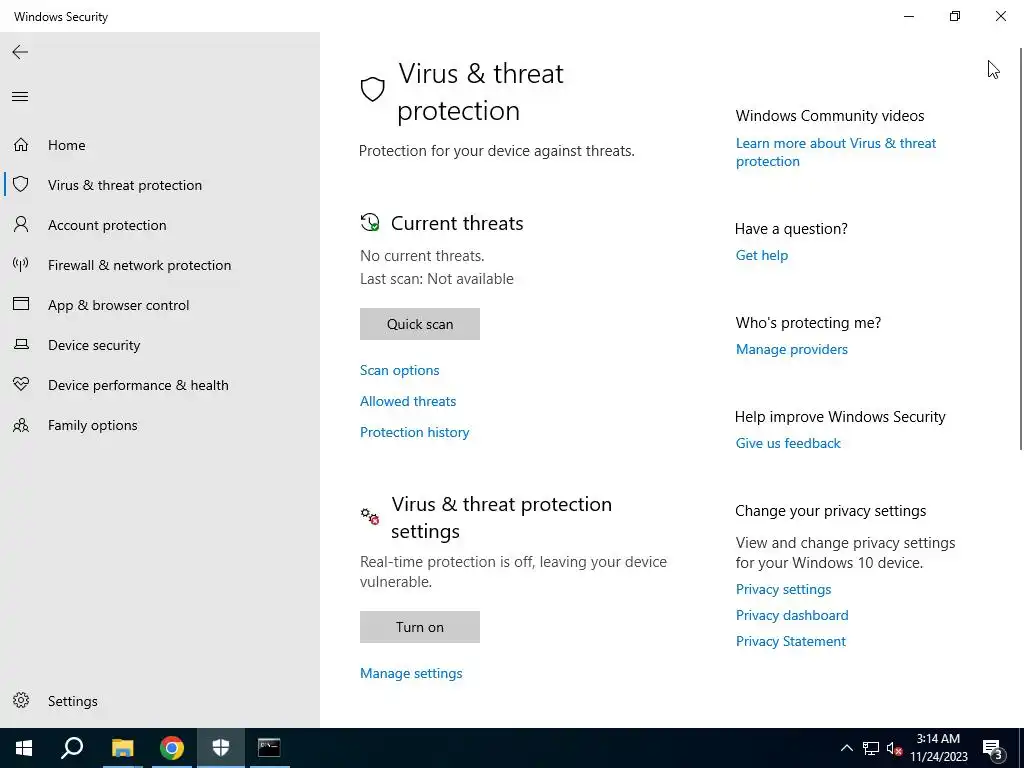The image size is (1024, 768).
Task: Go back using the back arrow
Action: (x=20, y=52)
